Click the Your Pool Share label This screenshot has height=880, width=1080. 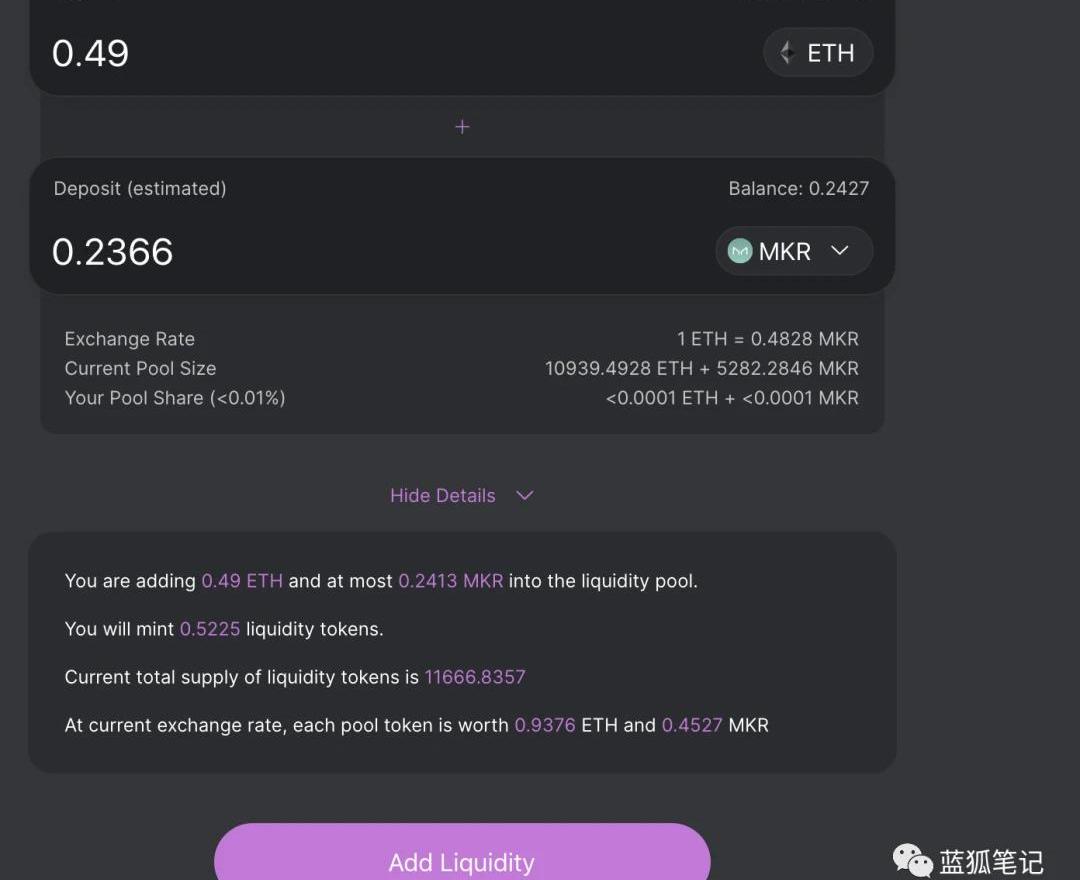coord(175,397)
